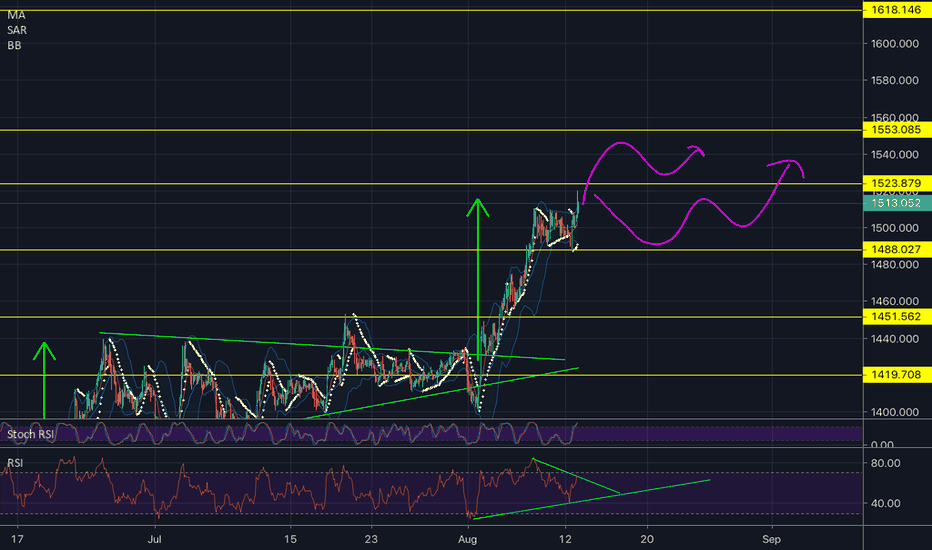Screen dimensions: 932x550
Task: Click the 1553.085 price level label
Action: [896, 130]
